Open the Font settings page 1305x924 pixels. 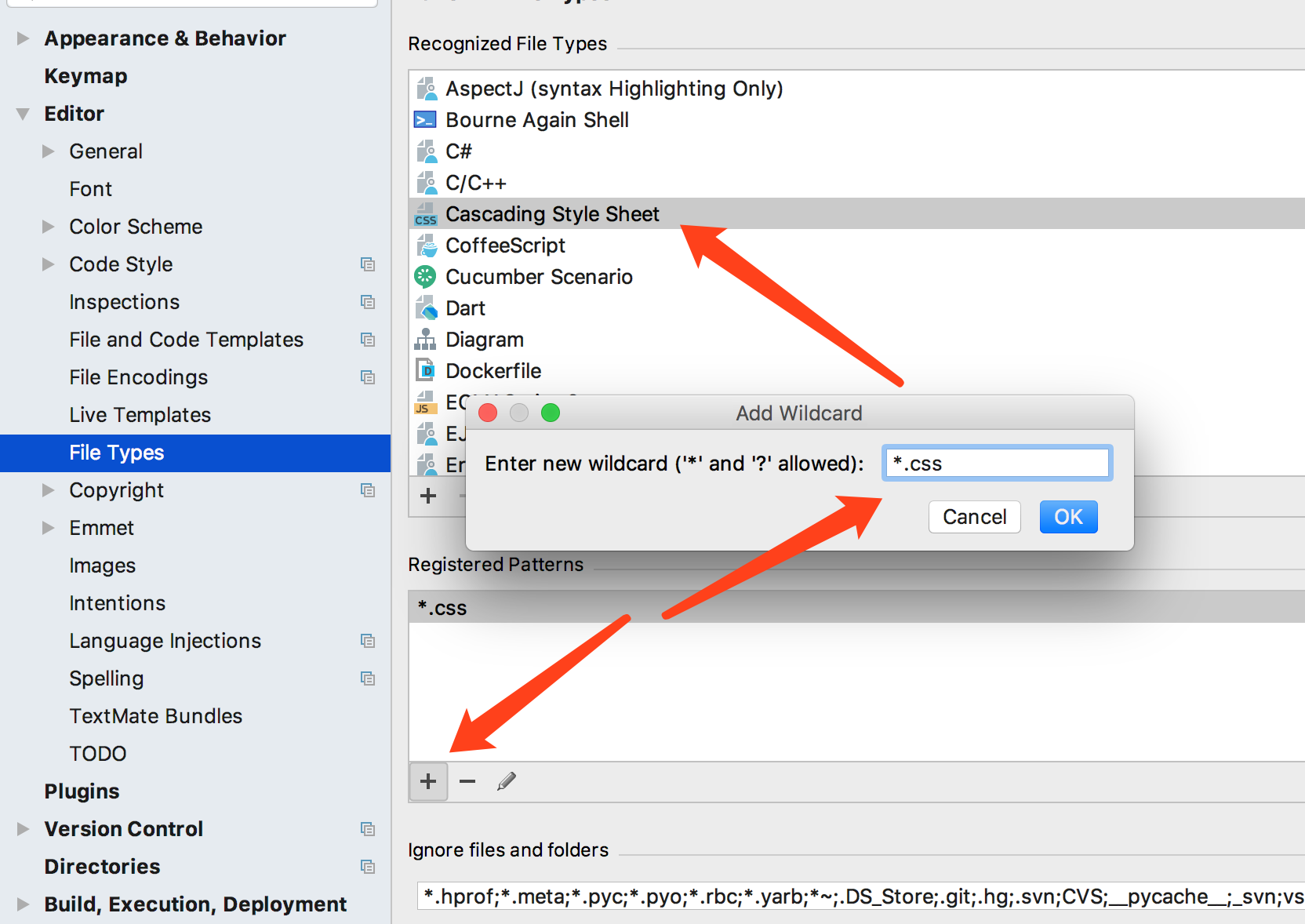[x=90, y=189]
